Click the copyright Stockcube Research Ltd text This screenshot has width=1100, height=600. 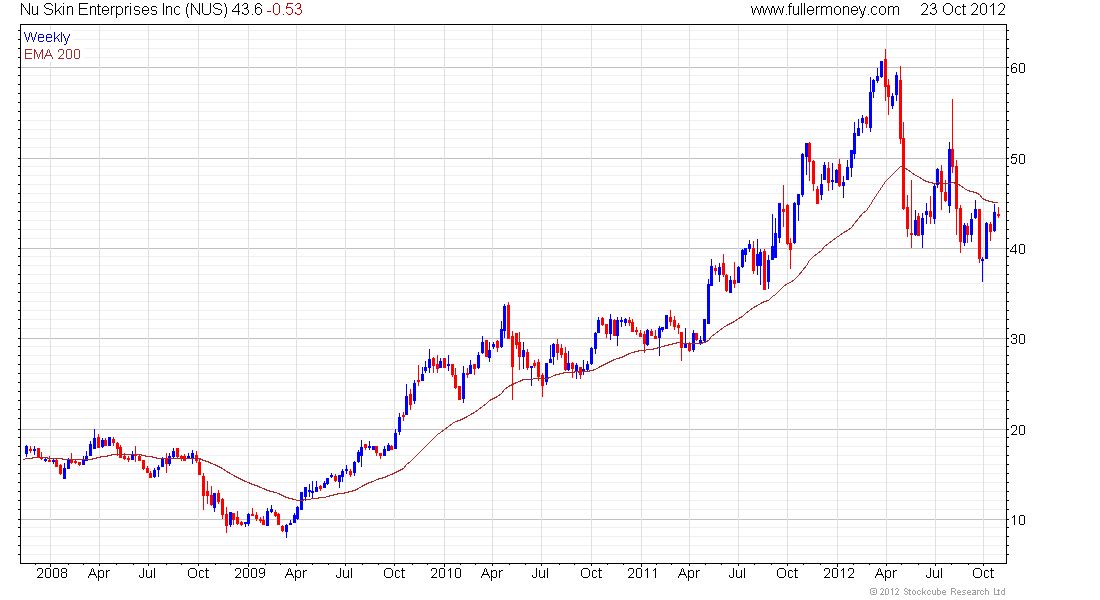coord(937,592)
